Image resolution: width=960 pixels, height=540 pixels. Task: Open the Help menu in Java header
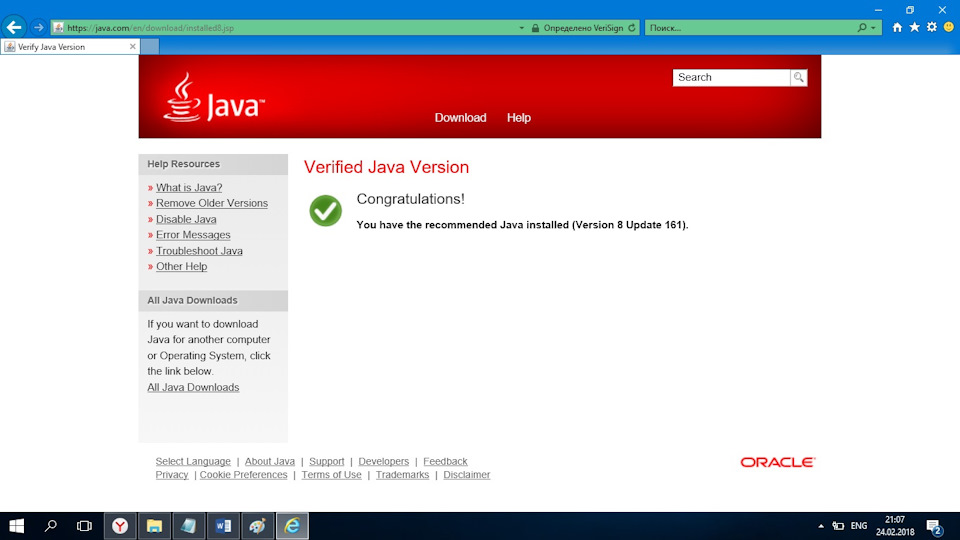pyautogui.click(x=519, y=118)
